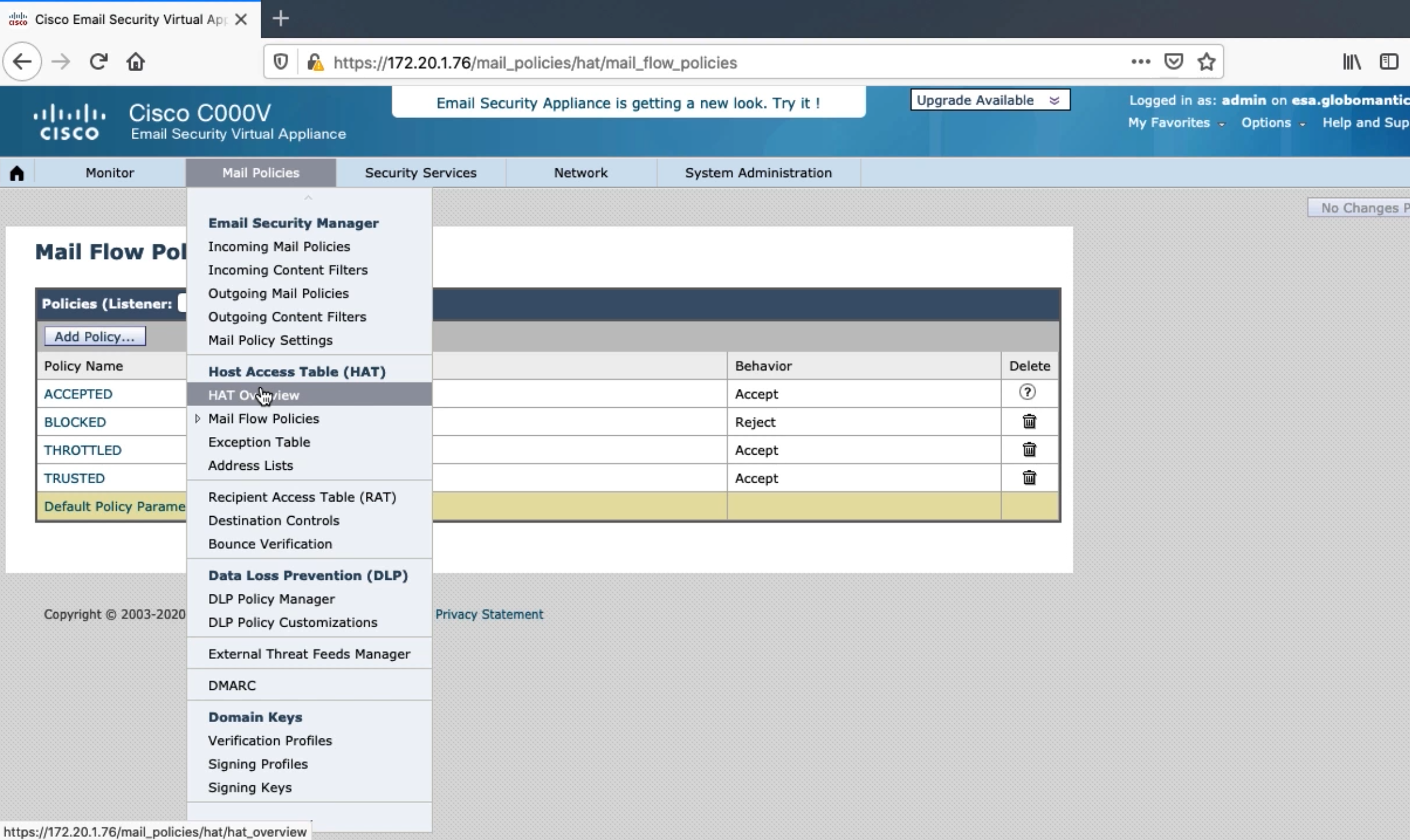Image resolution: width=1410 pixels, height=840 pixels.
Task: Click the help icon in the ACCEPTED row
Action: point(1027,392)
